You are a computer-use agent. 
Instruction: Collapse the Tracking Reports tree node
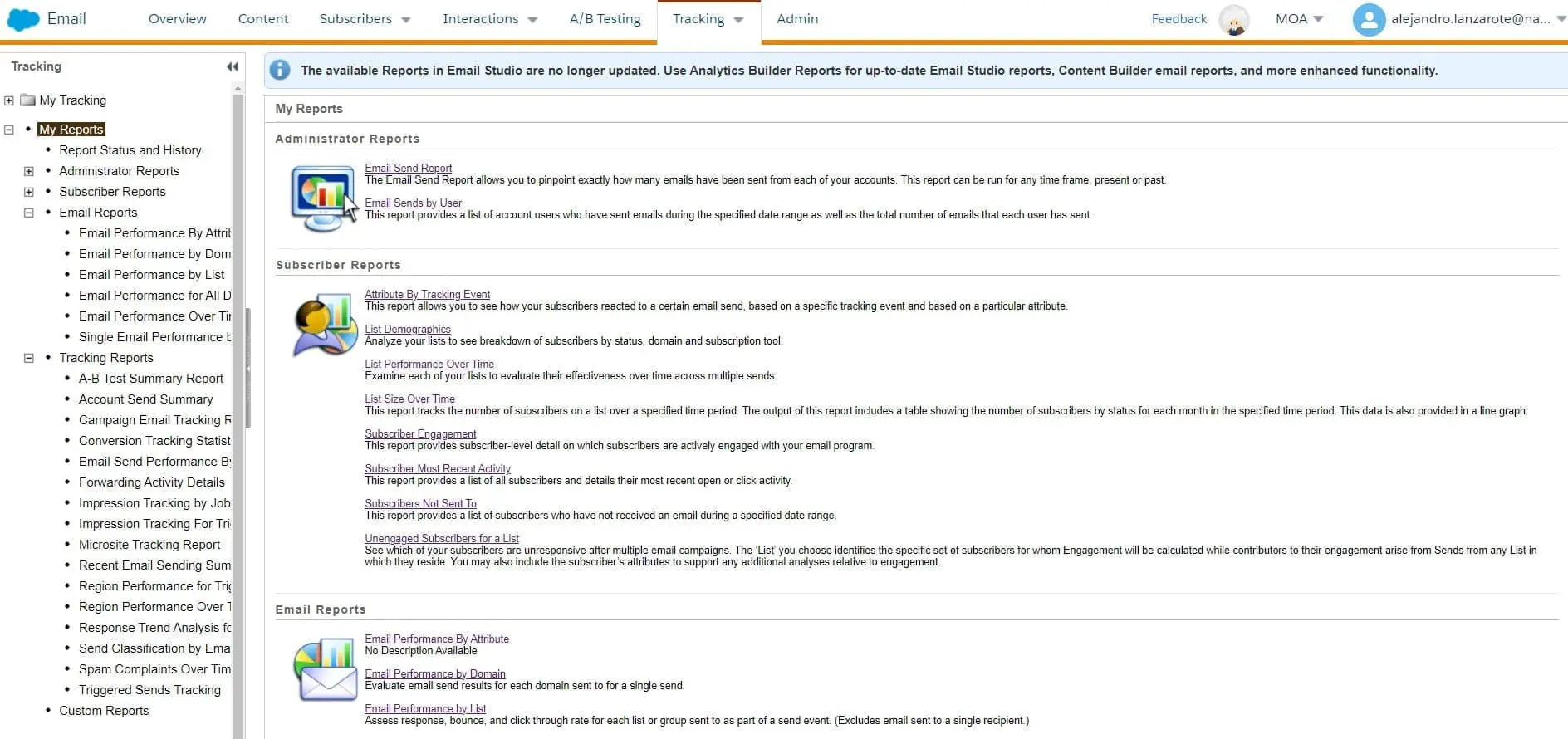click(x=29, y=358)
